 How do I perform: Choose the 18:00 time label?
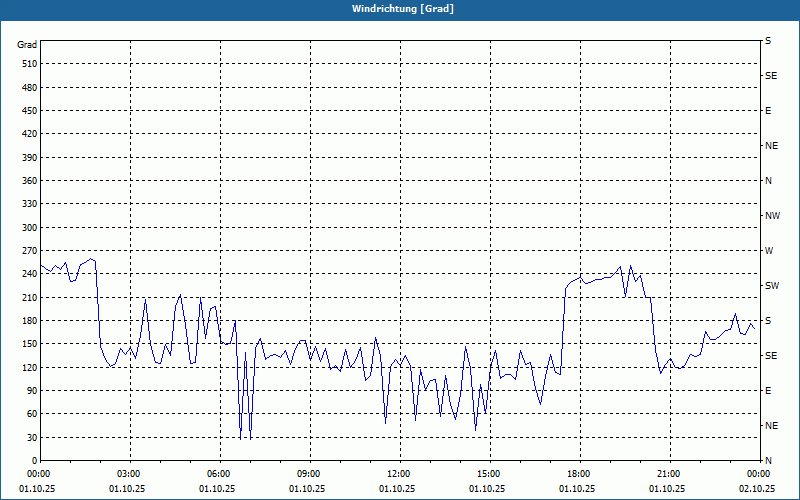(x=581, y=474)
